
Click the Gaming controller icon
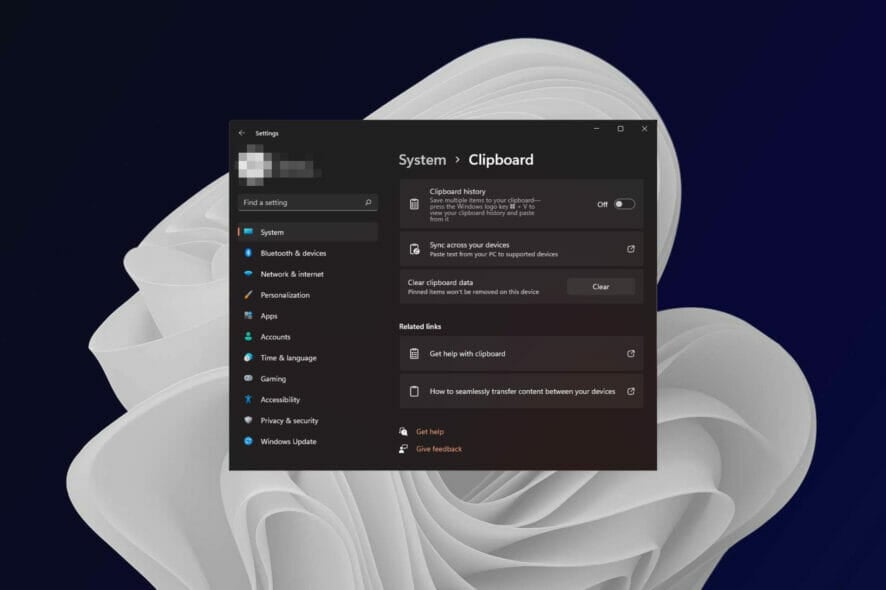point(248,378)
